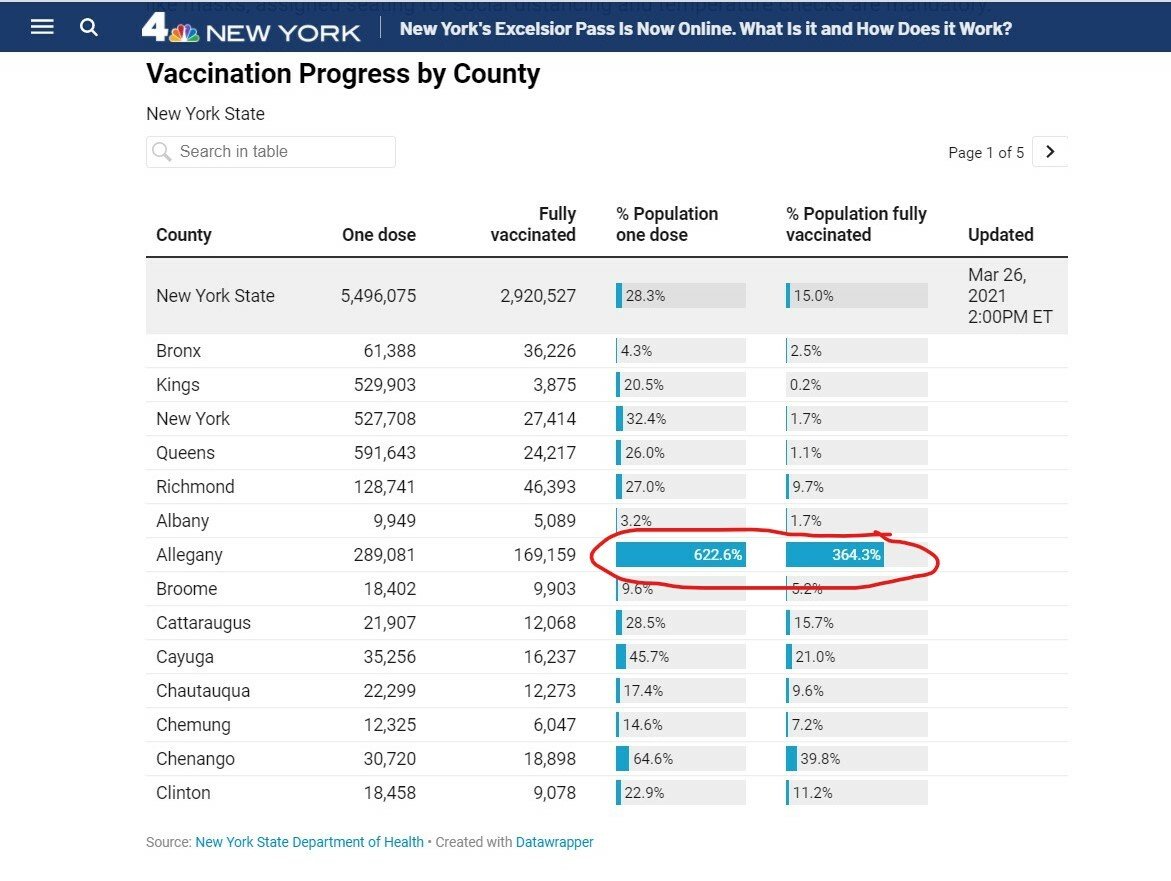Sort by Fully vaccinated column header
The width and height of the screenshot is (1171, 881).
[533, 224]
